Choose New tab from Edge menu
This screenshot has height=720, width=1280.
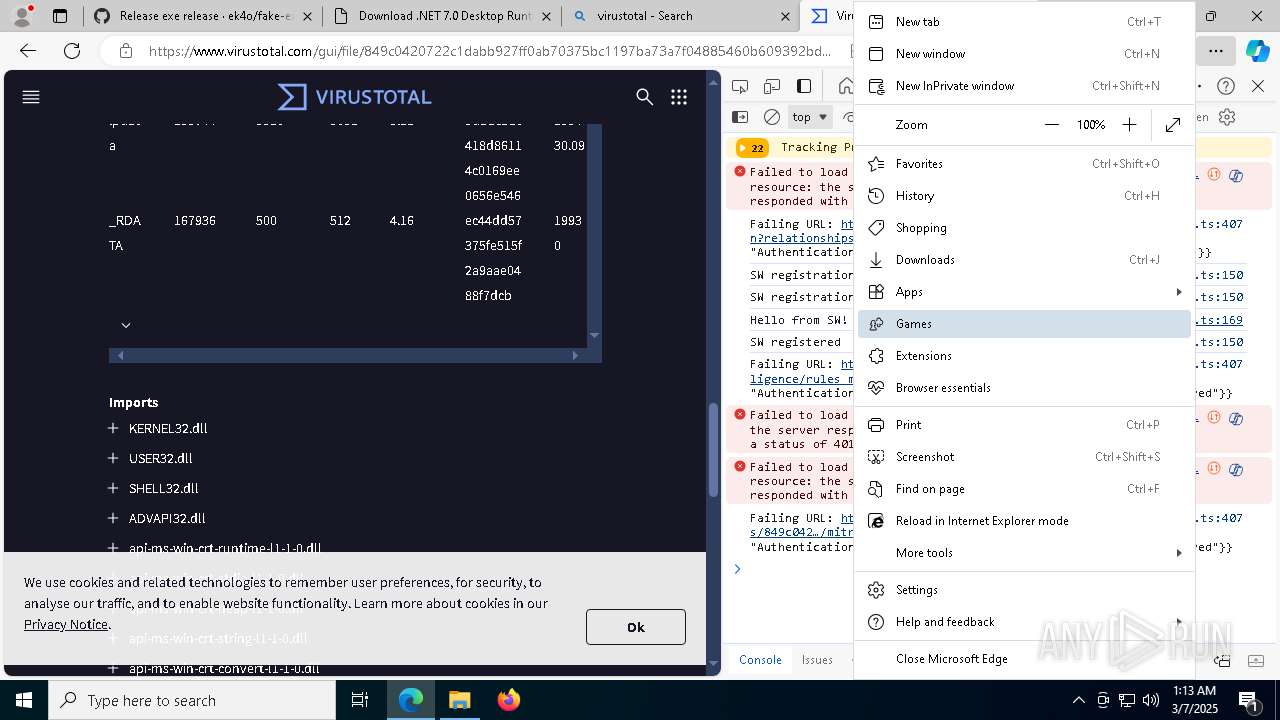pos(1024,22)
